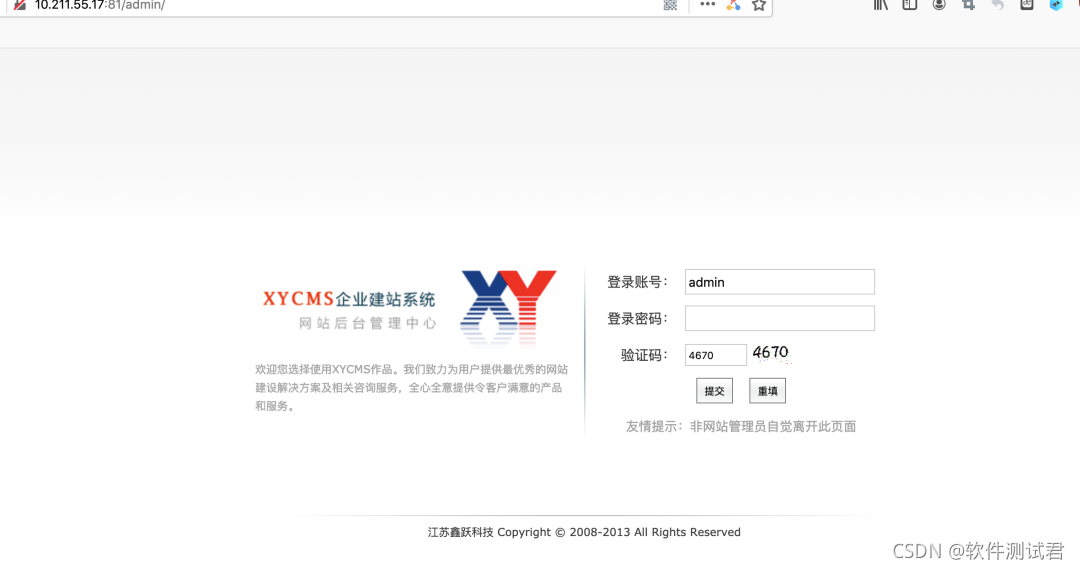Screen dimensions: 1080x569
Task: Submit the login with 提交 button
Action: (x=714, y=391)
